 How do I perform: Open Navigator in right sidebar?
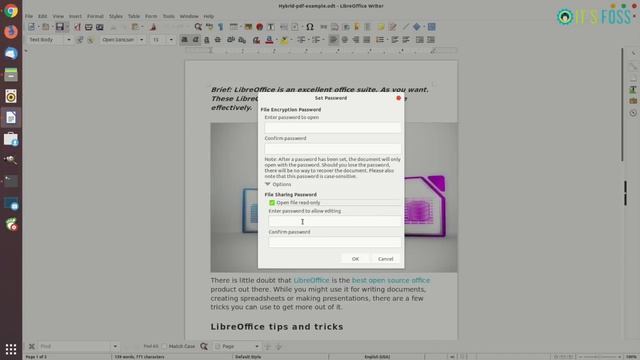pos(633,113)
